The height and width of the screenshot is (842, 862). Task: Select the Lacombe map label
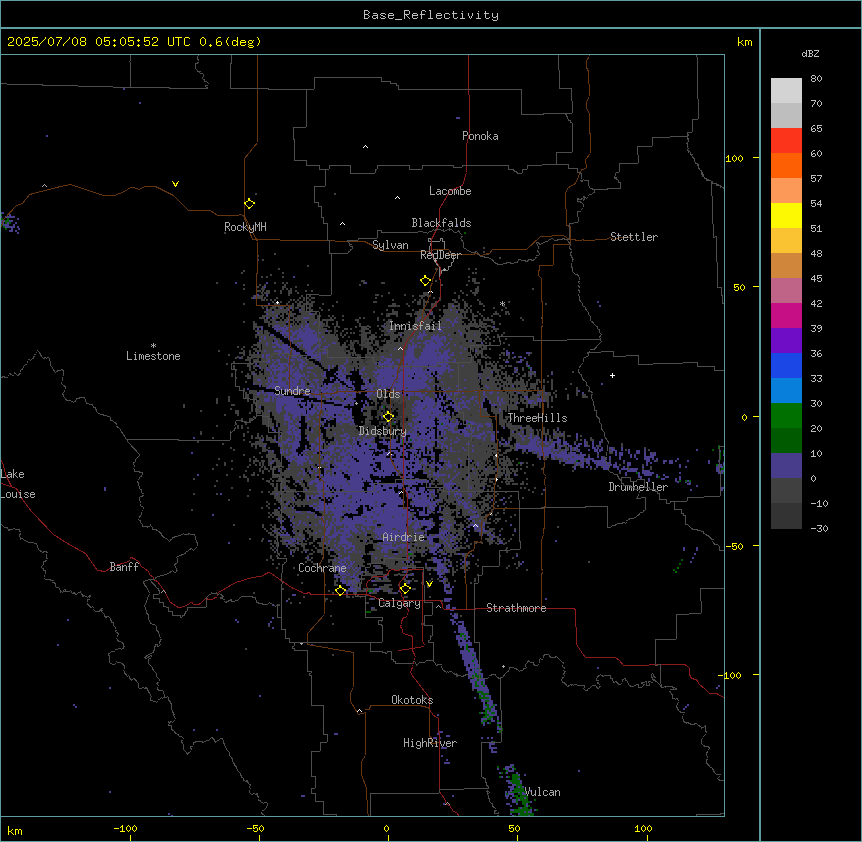[450, 191]
